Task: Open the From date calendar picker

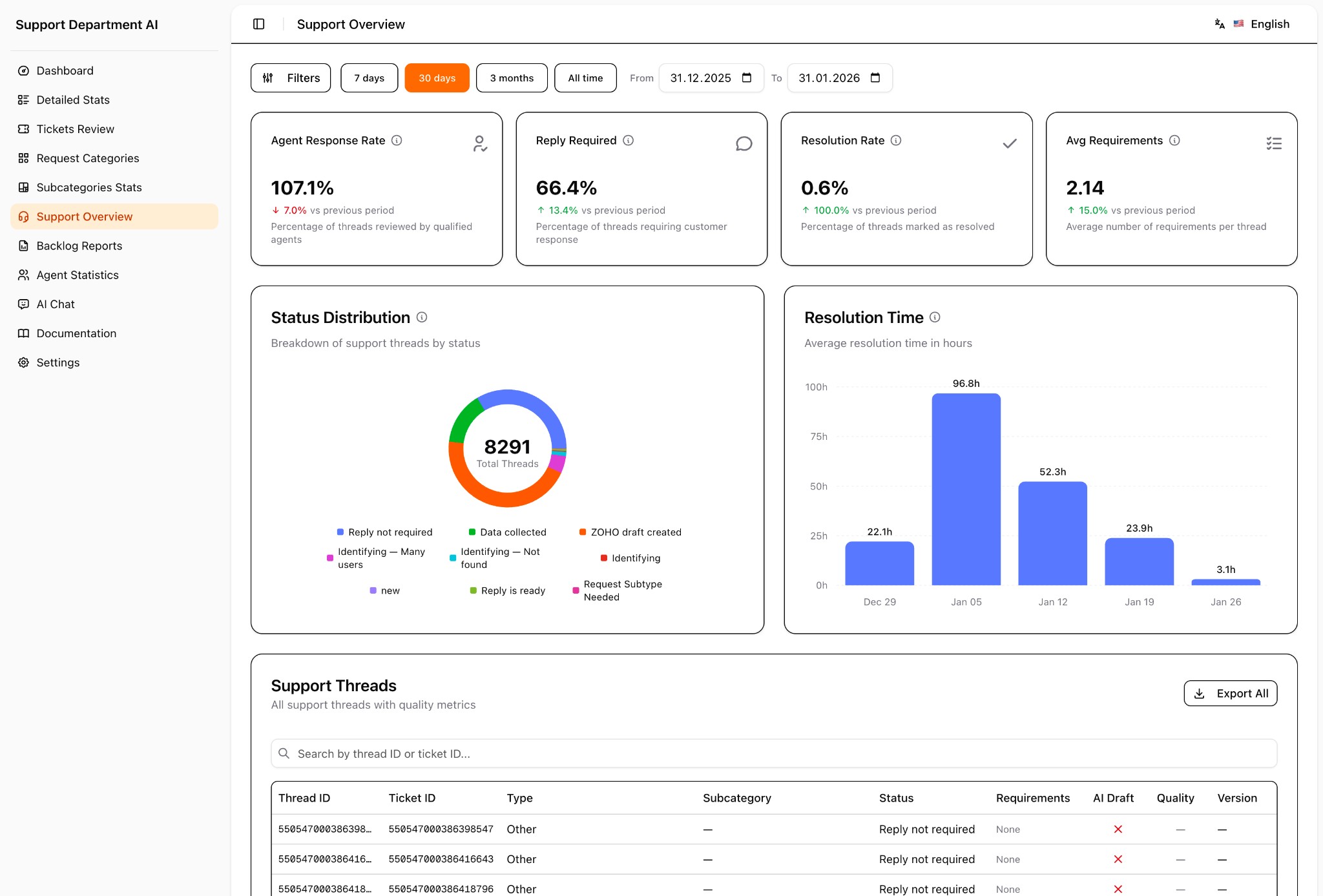Action: pyautogui.click(x=747, y=78)
